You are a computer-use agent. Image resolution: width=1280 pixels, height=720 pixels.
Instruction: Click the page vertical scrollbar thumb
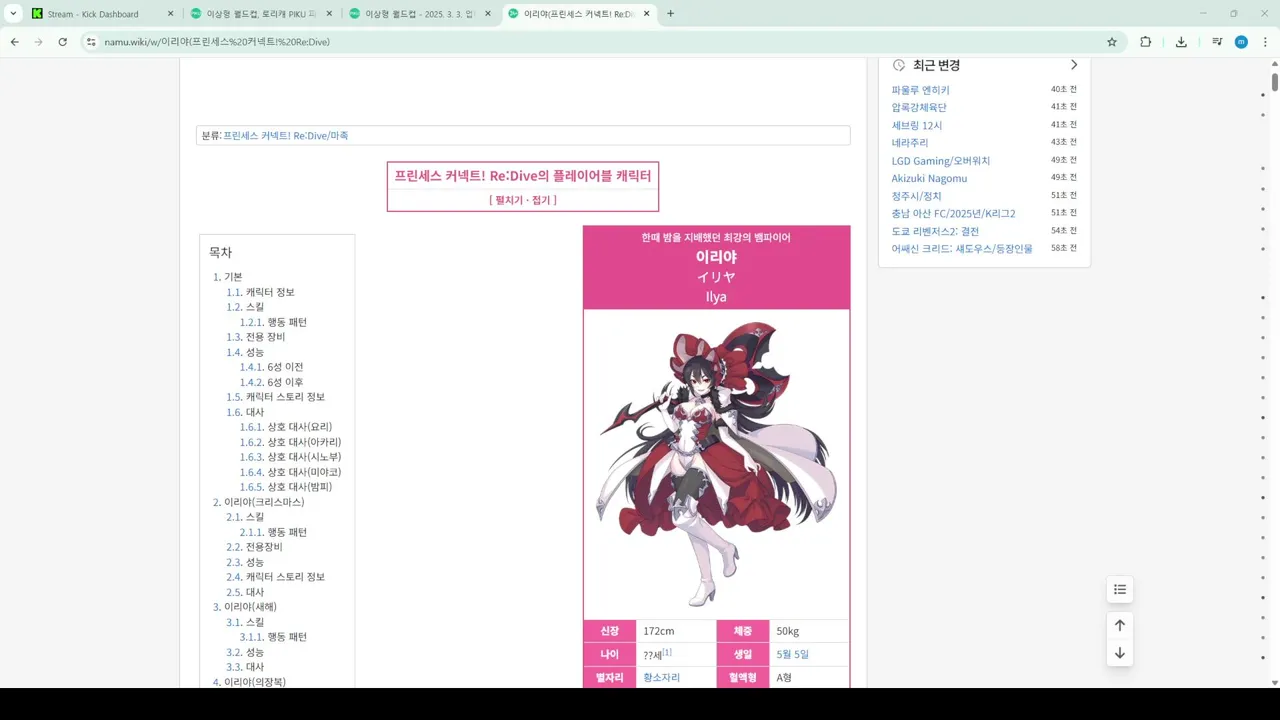pos(1275,81)
